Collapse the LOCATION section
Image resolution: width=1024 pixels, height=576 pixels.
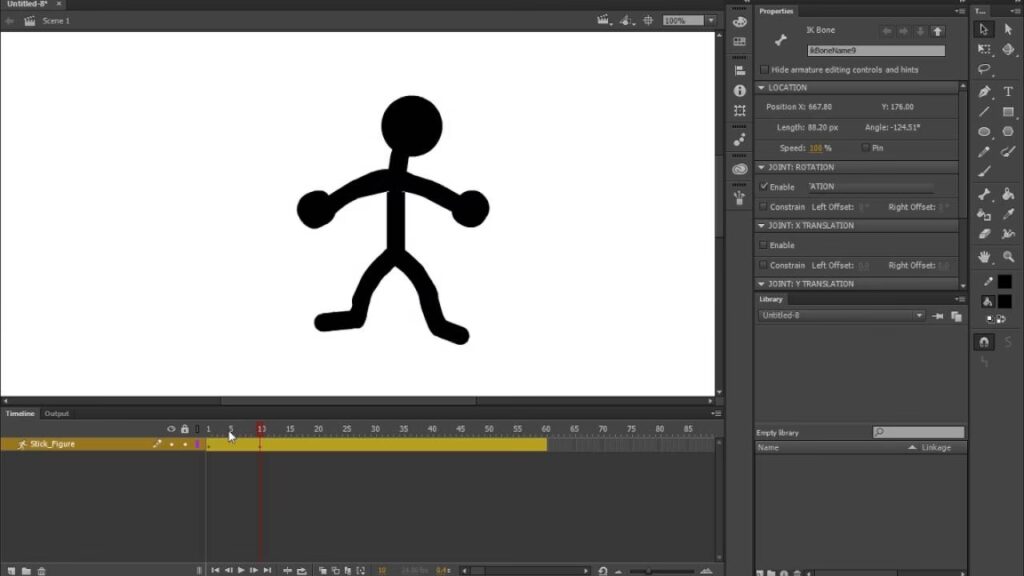pos(762,88)
